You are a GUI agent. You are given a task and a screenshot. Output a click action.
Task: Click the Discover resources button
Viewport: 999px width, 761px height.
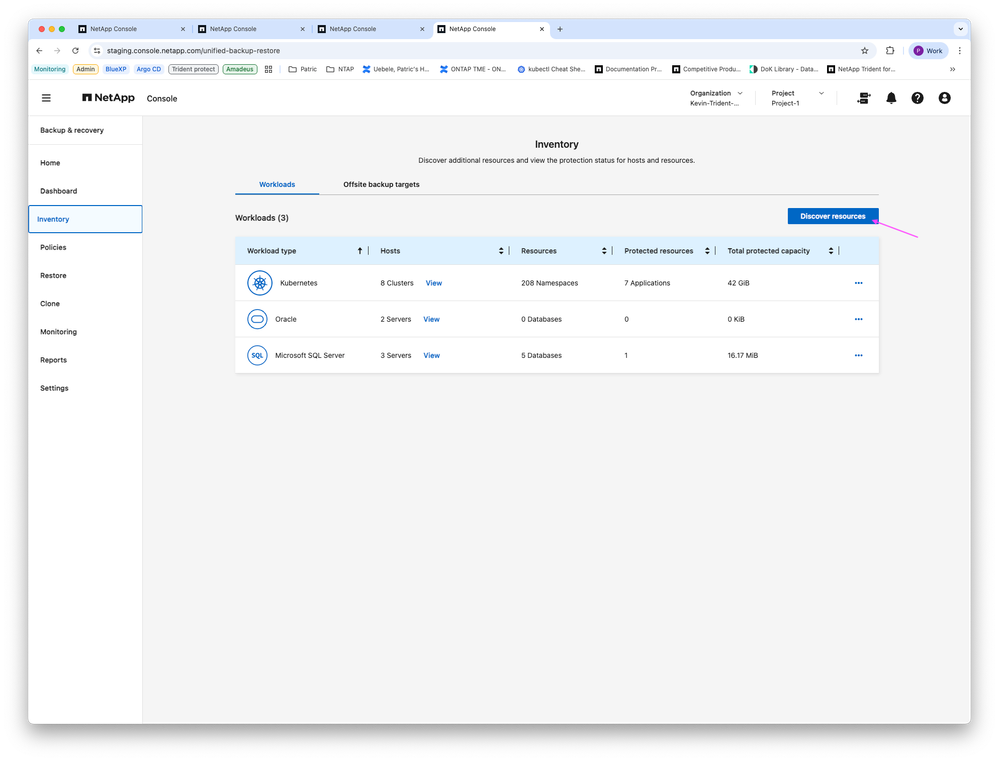[x=833, y=216]
